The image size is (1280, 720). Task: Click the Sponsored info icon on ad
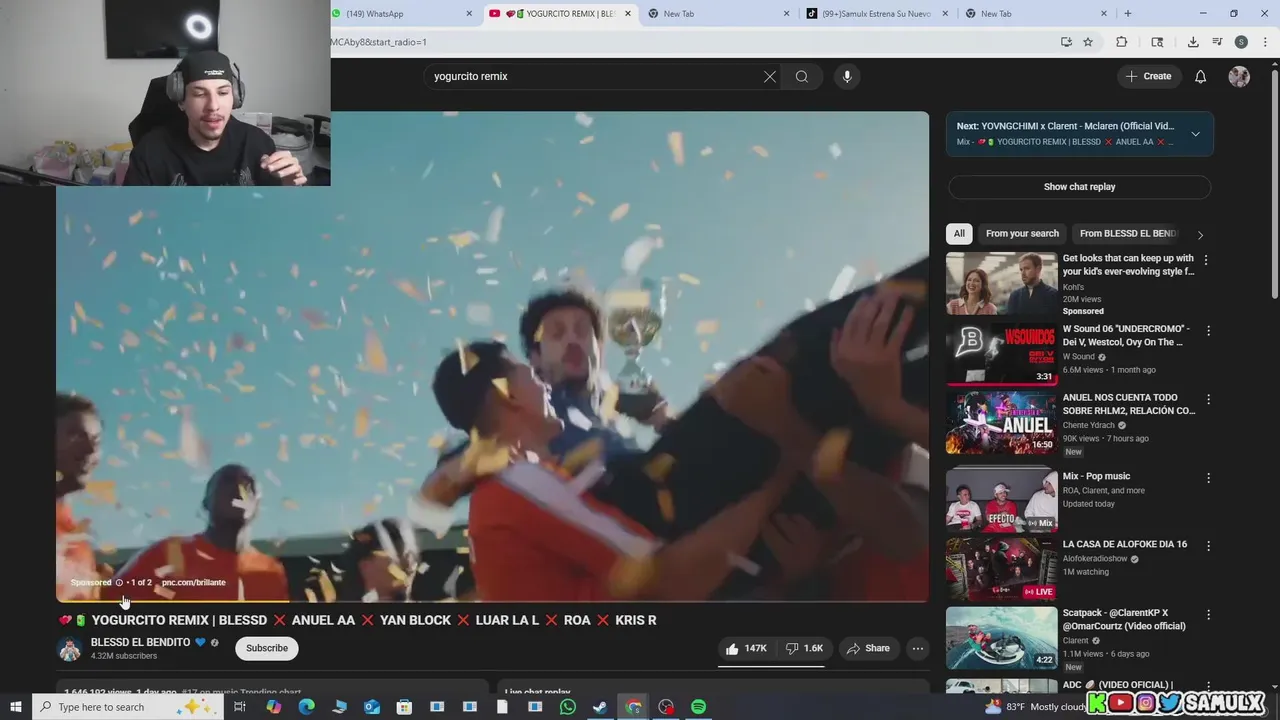pos(119,582)
